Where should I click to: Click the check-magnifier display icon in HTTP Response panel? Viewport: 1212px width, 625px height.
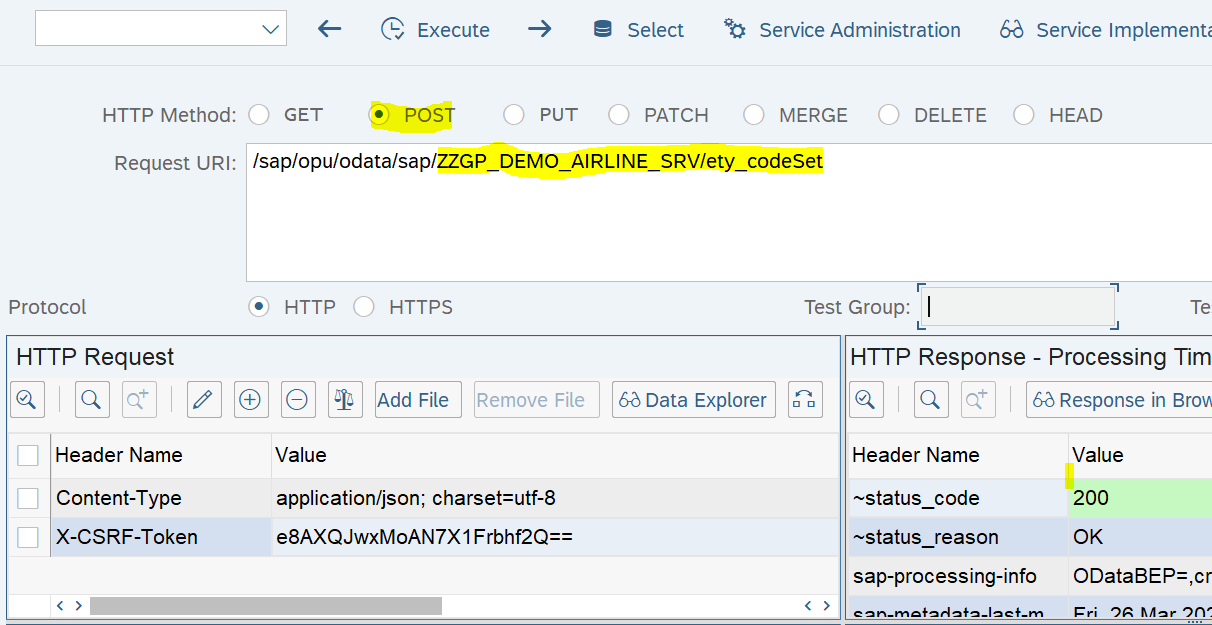click(866, 399)
